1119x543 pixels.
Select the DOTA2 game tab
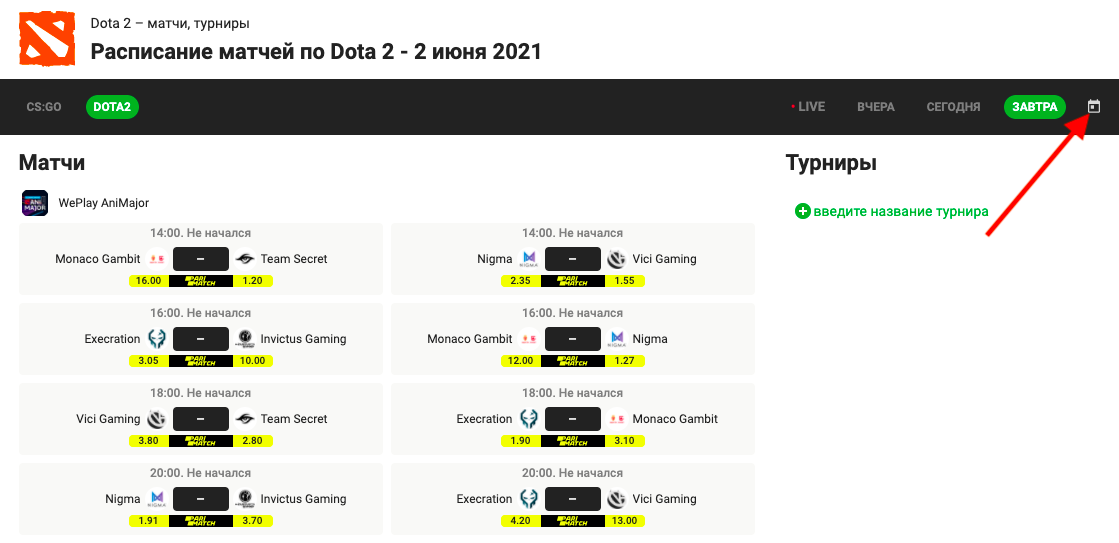(x=112, y=107)
